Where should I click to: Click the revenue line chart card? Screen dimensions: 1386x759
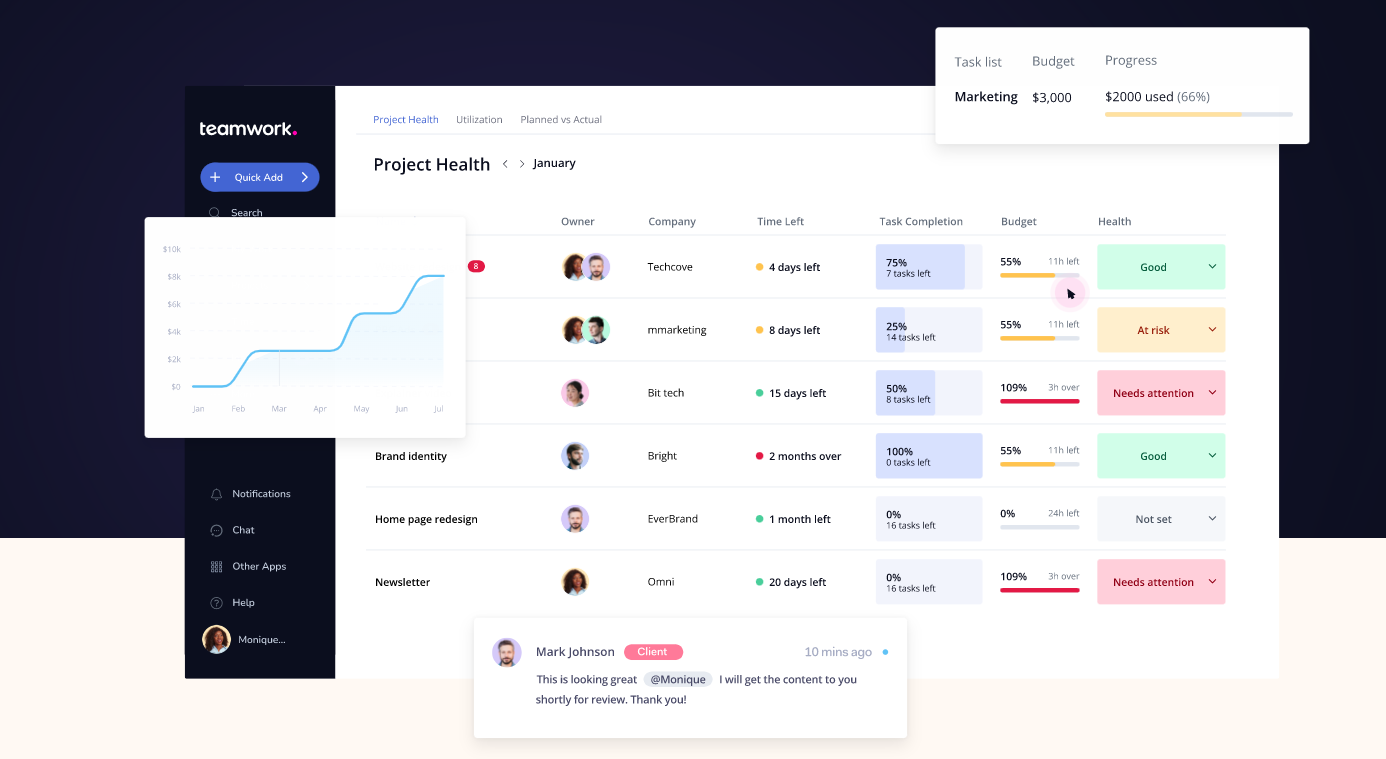(x=305, y=327)
